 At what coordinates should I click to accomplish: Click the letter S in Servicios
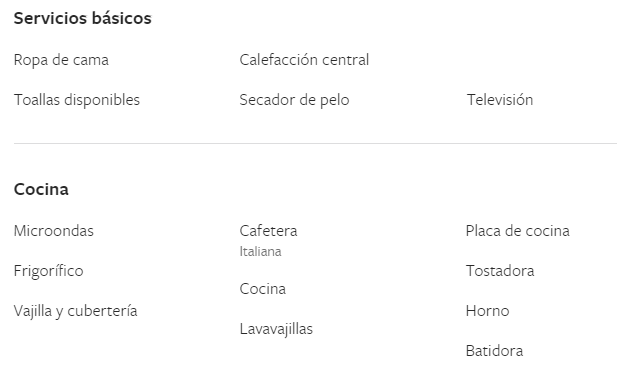(x=18, y=19)
